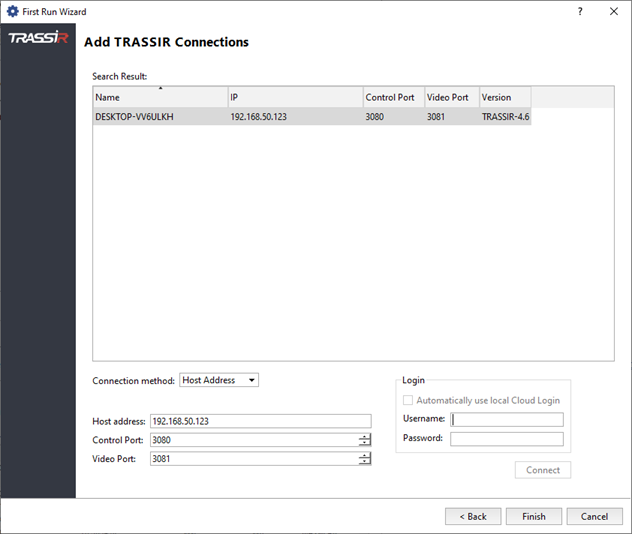
Task: Focus the Username input field
Action: coord(506,420)
